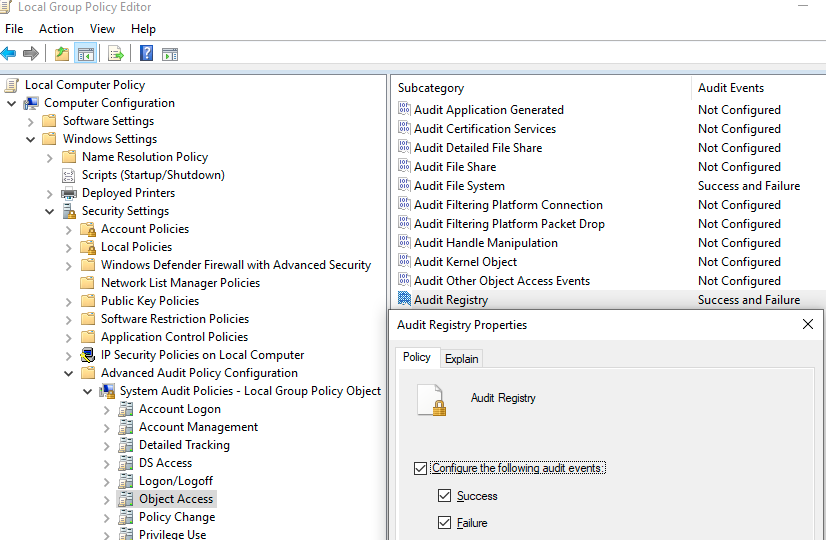Collapse the System Audit Policies node

point(87,391)
